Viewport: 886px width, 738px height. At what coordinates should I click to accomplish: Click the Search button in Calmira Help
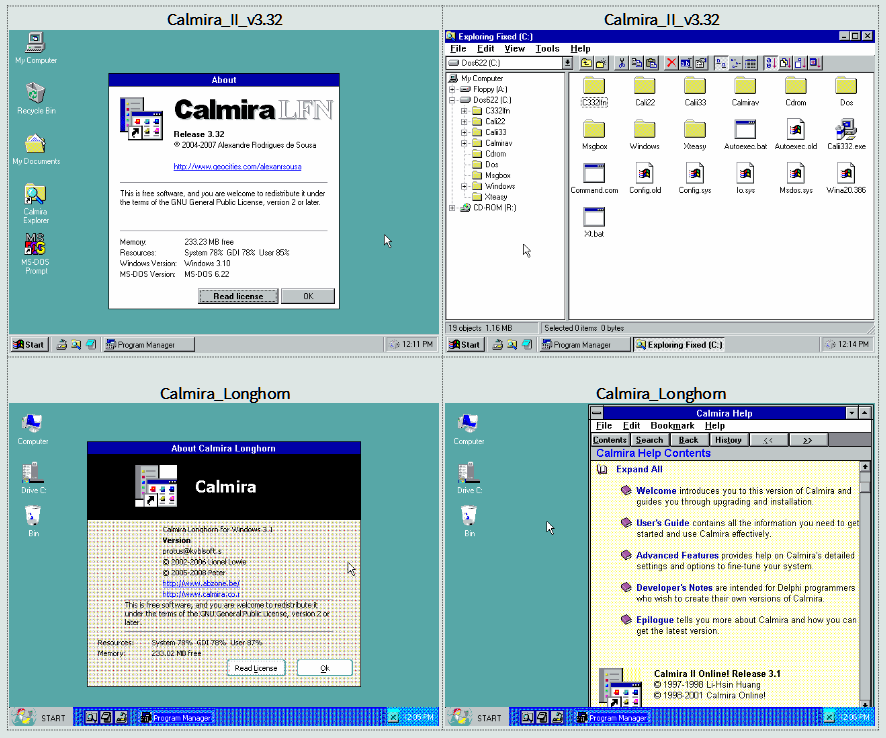(649, 440)
